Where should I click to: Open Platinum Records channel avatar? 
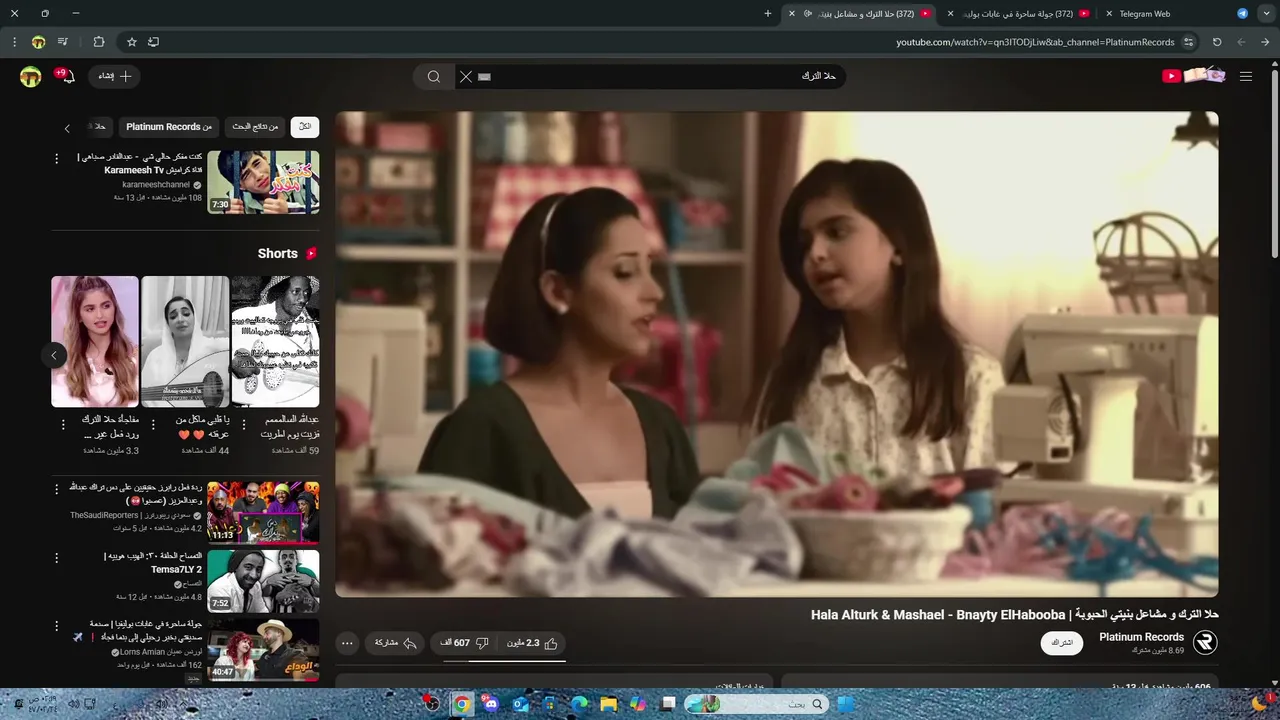point(1205,643)
